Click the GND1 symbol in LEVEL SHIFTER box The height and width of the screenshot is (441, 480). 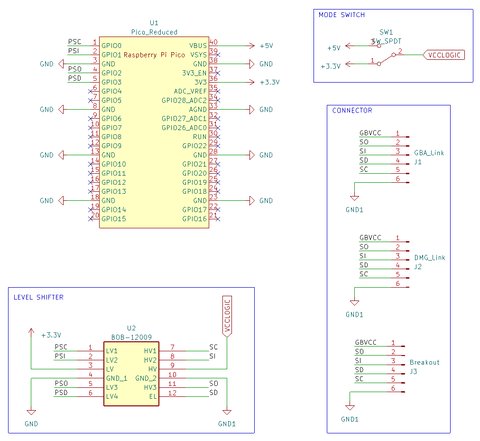227,418
